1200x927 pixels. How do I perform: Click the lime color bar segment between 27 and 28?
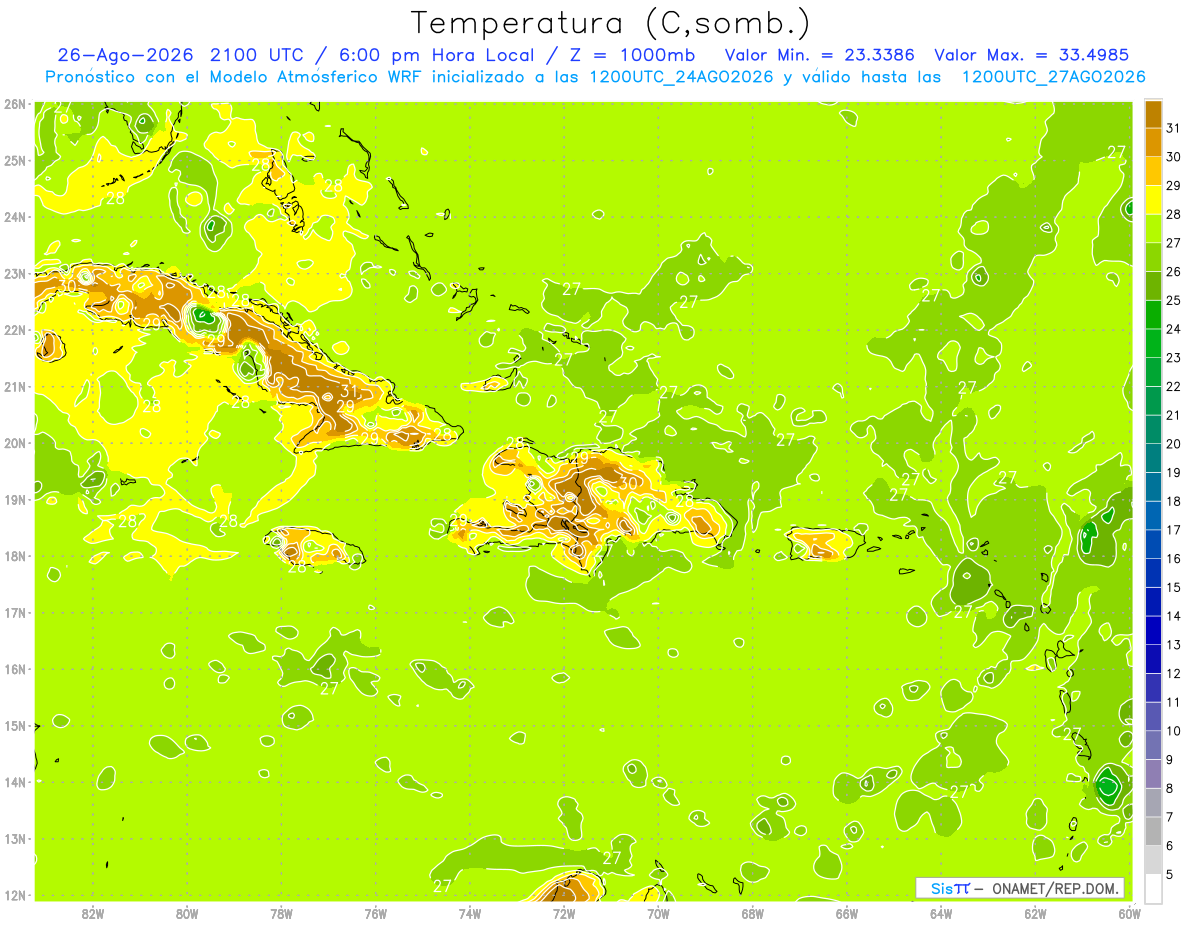[1153, 228]
